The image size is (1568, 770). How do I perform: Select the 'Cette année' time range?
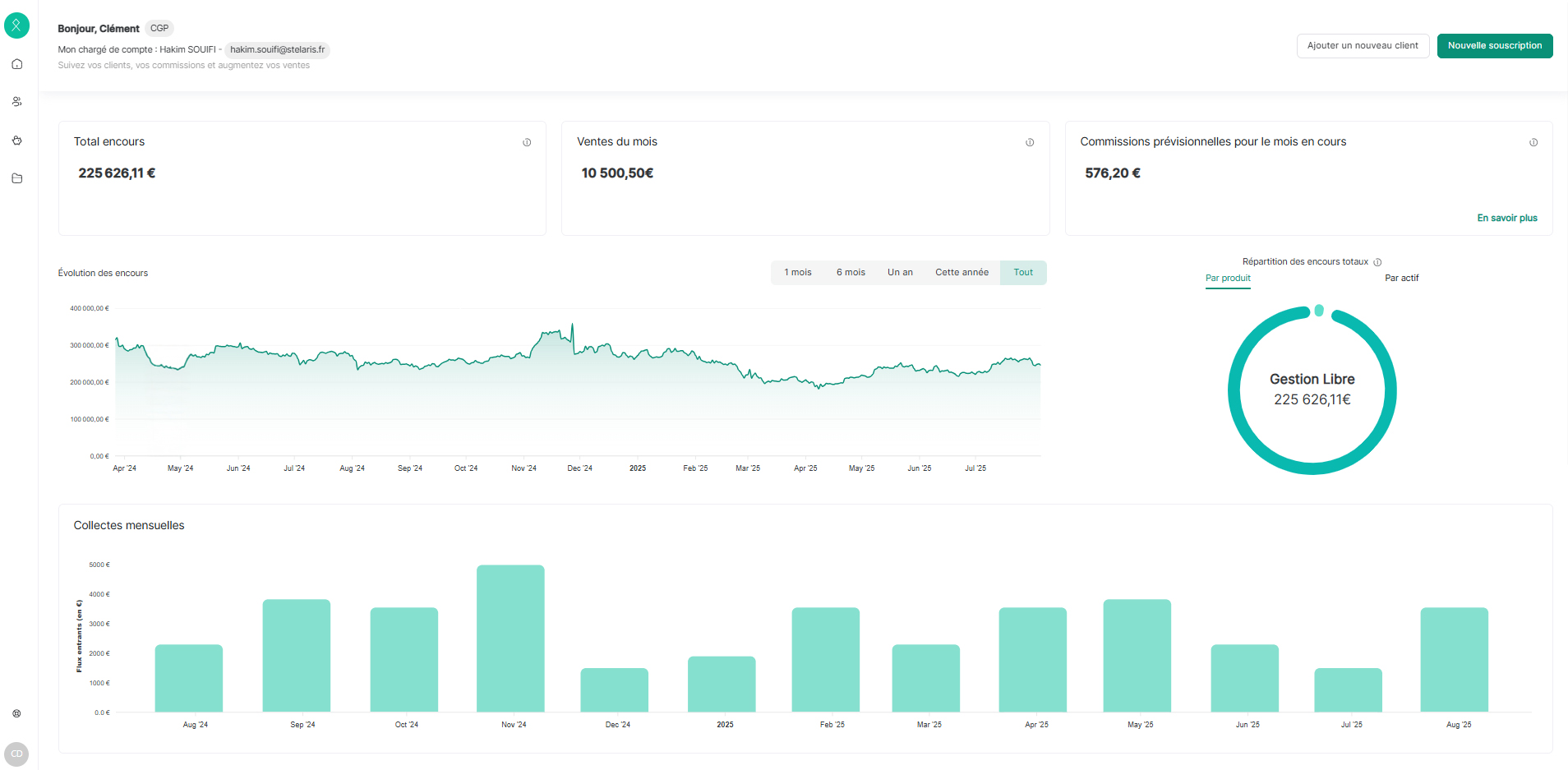[962, 273]
